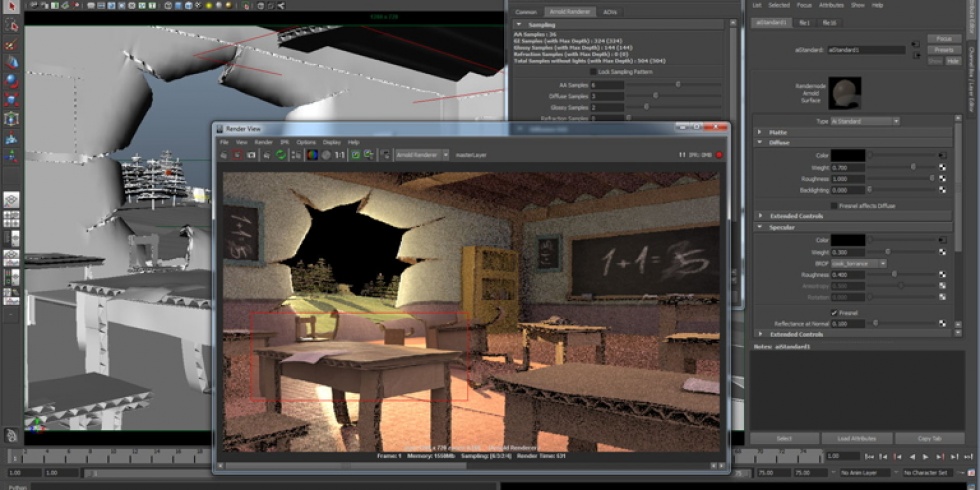Image resolution: width=980 pixels, height=490 pixels.
Task: Uncheck the Specular Fresnel checkbox
Action: pos(835,312)
